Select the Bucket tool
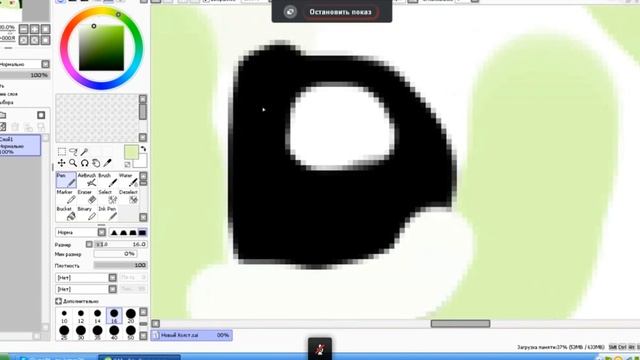Image resolution: width=640 pixels, height=360 pixels. pos(66,213)
